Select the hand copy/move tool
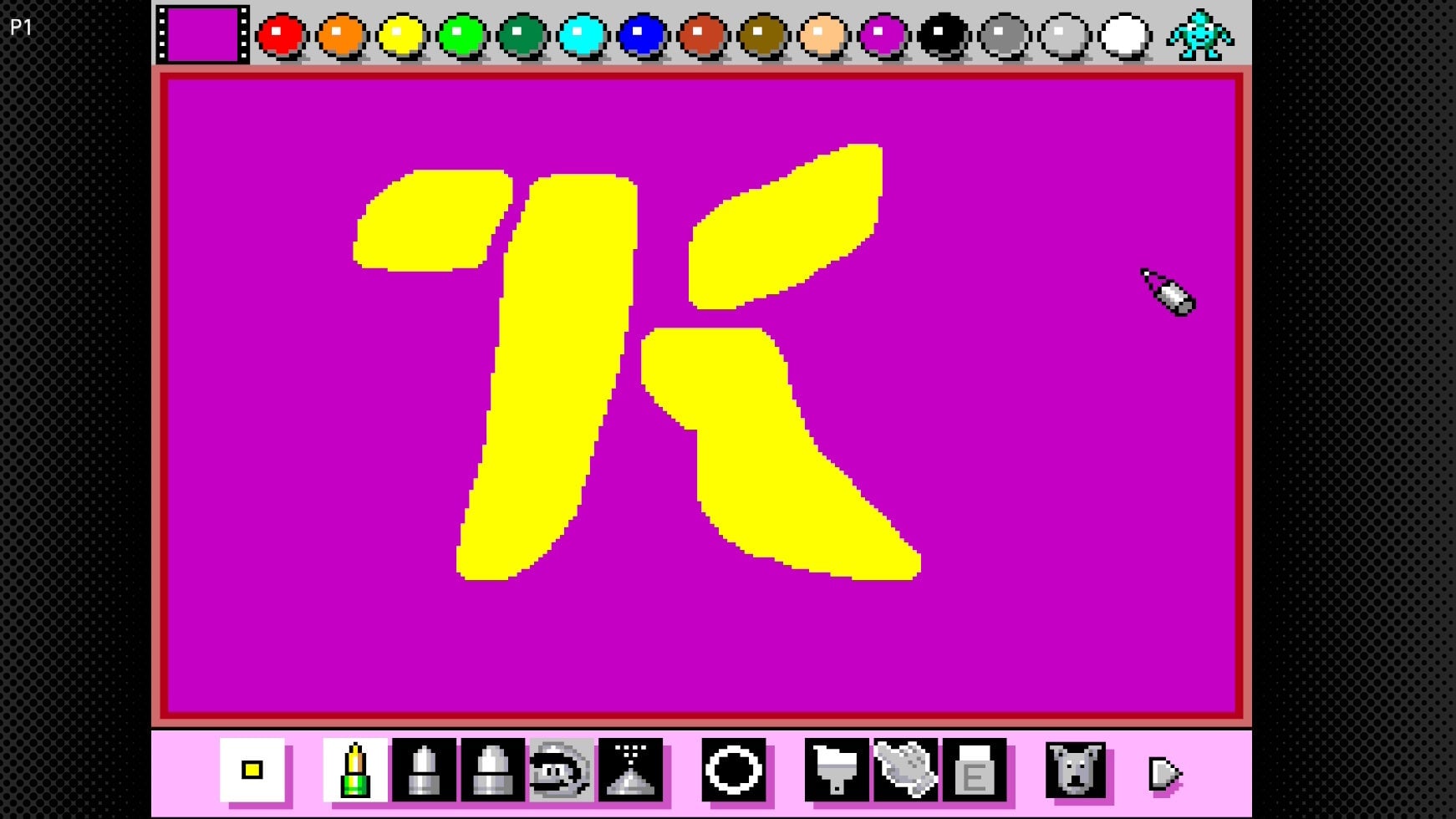 coord(906,770)
